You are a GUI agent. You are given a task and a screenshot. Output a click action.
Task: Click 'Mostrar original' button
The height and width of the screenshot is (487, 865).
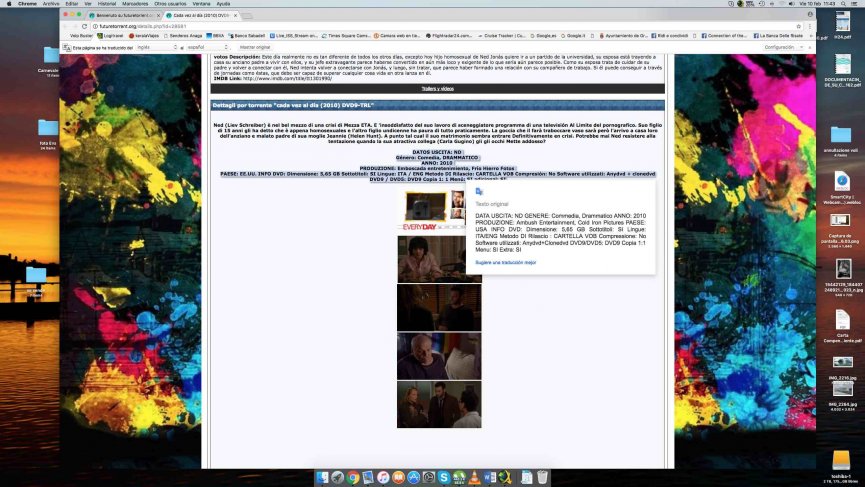pyautogui.click(x=255, y=47)
